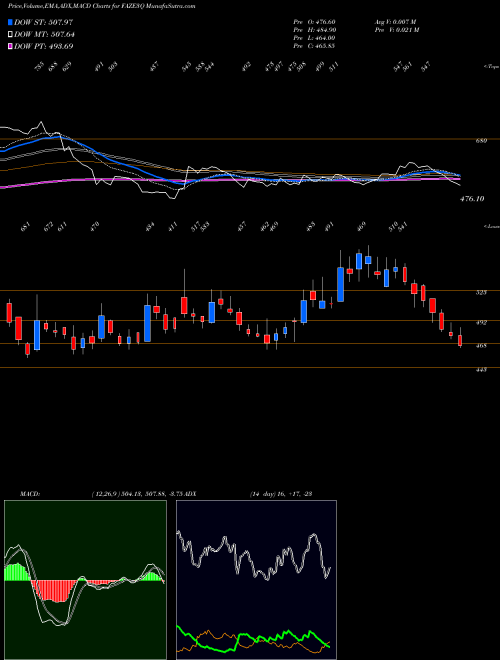This screenshot has height=660, width=500.
Task: Click the tallest blue candlestick near the peak
Action: click(340, 284)
